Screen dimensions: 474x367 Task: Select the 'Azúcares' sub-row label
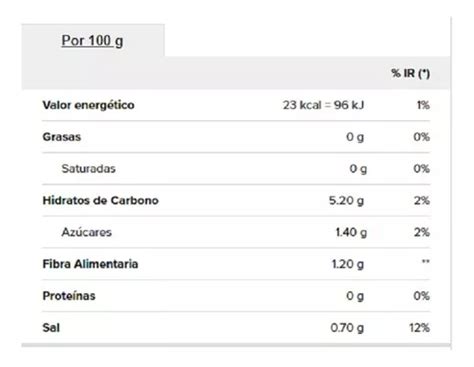click(87, 232)
